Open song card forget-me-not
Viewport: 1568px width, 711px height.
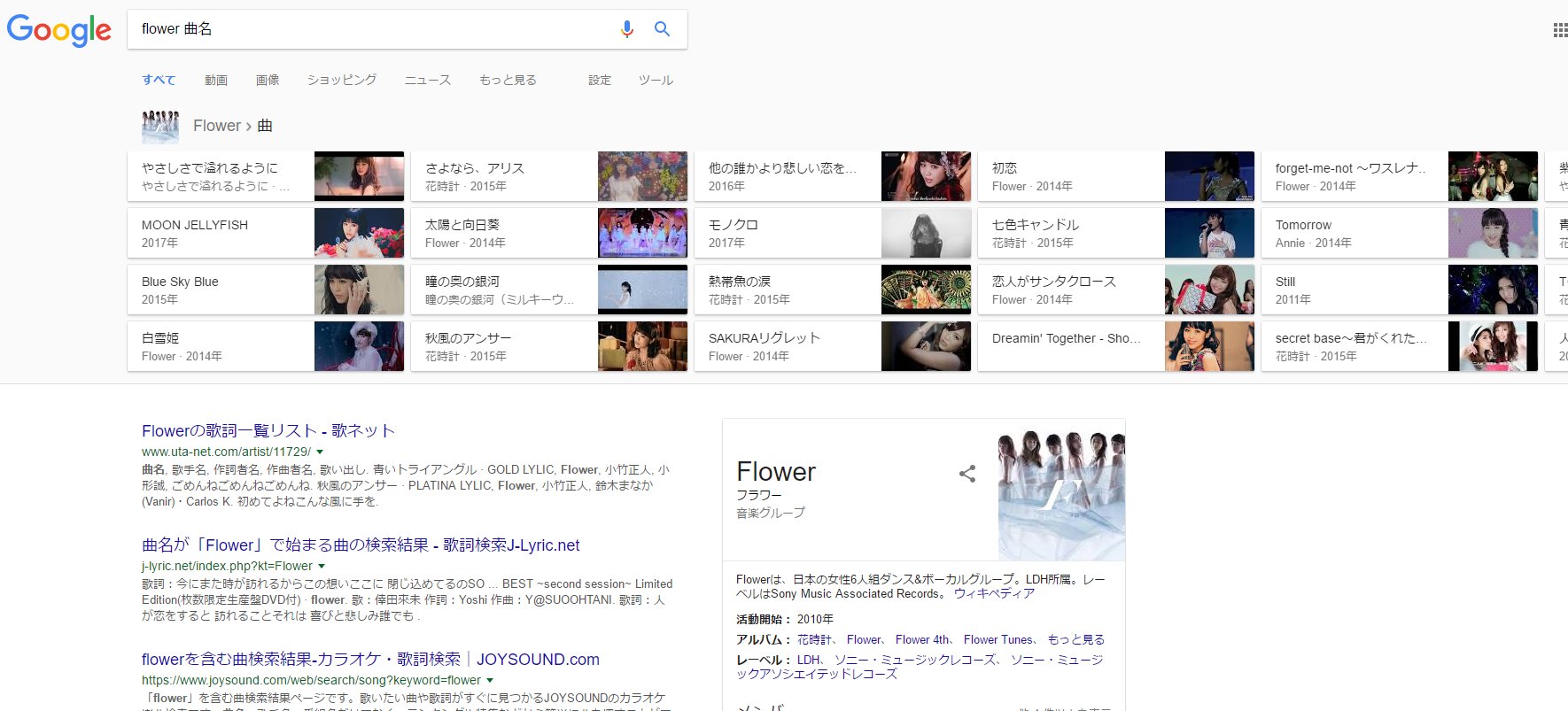[1400, 176]
